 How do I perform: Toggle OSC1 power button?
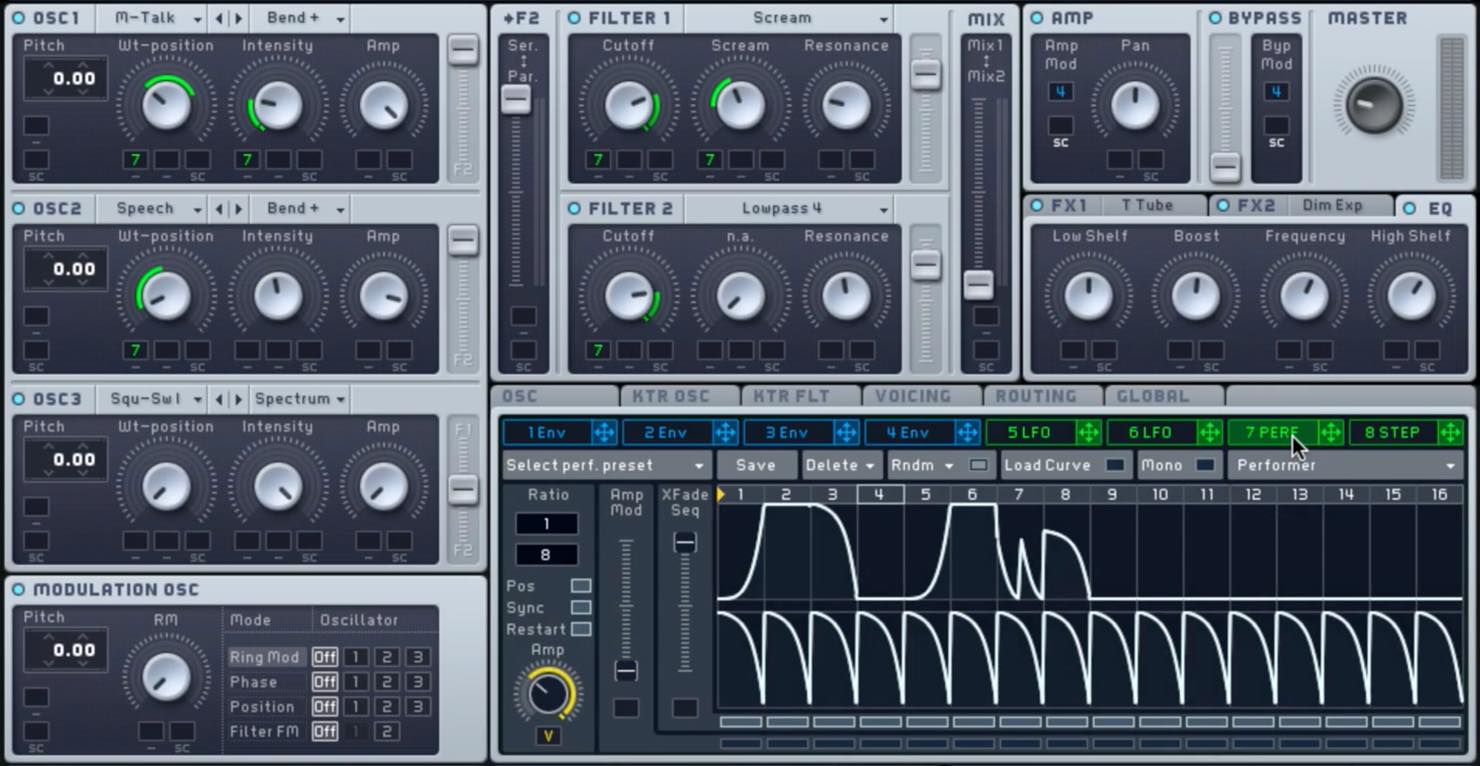point(19,18)
